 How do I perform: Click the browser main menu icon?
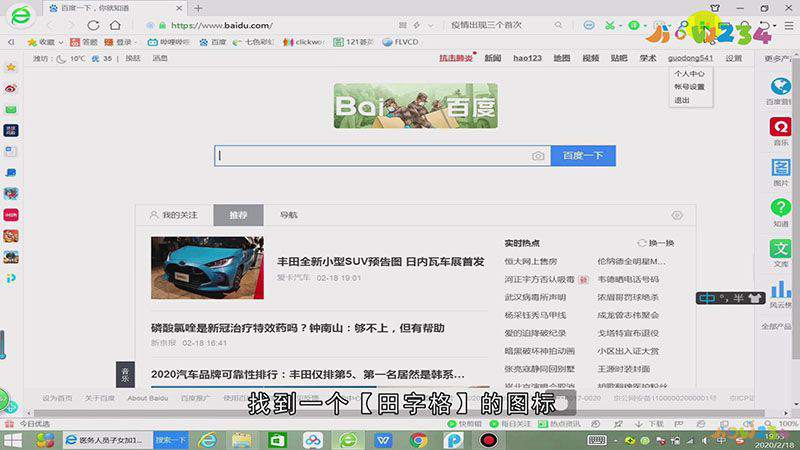coord(789,25)
